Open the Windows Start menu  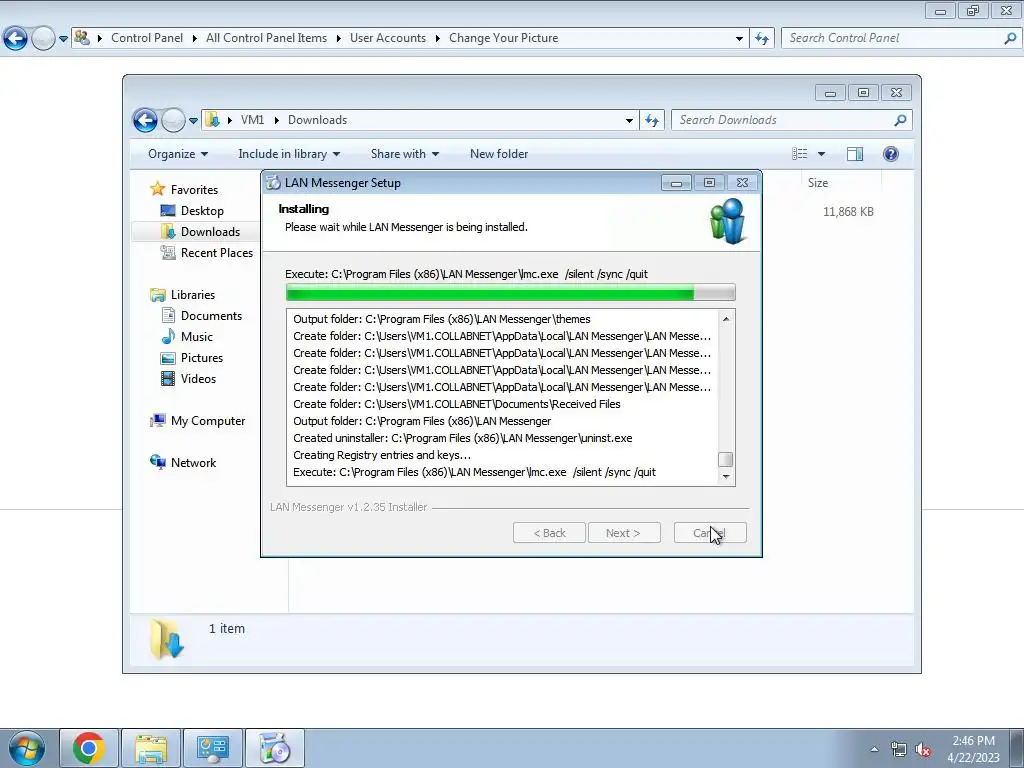tap(27, 749)
